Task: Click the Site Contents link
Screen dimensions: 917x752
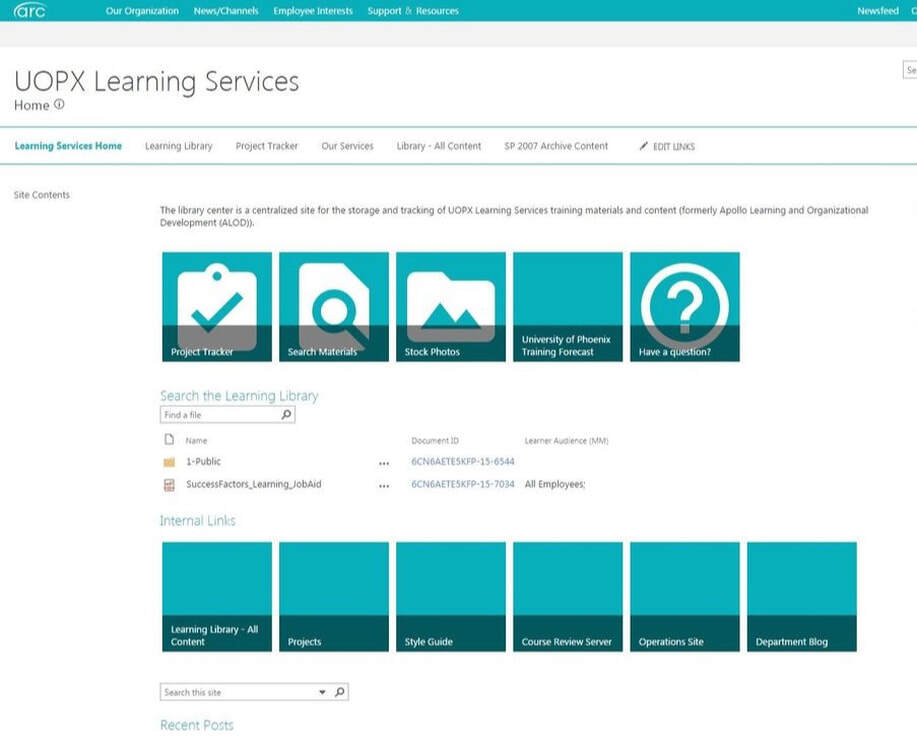Action: 42,195
